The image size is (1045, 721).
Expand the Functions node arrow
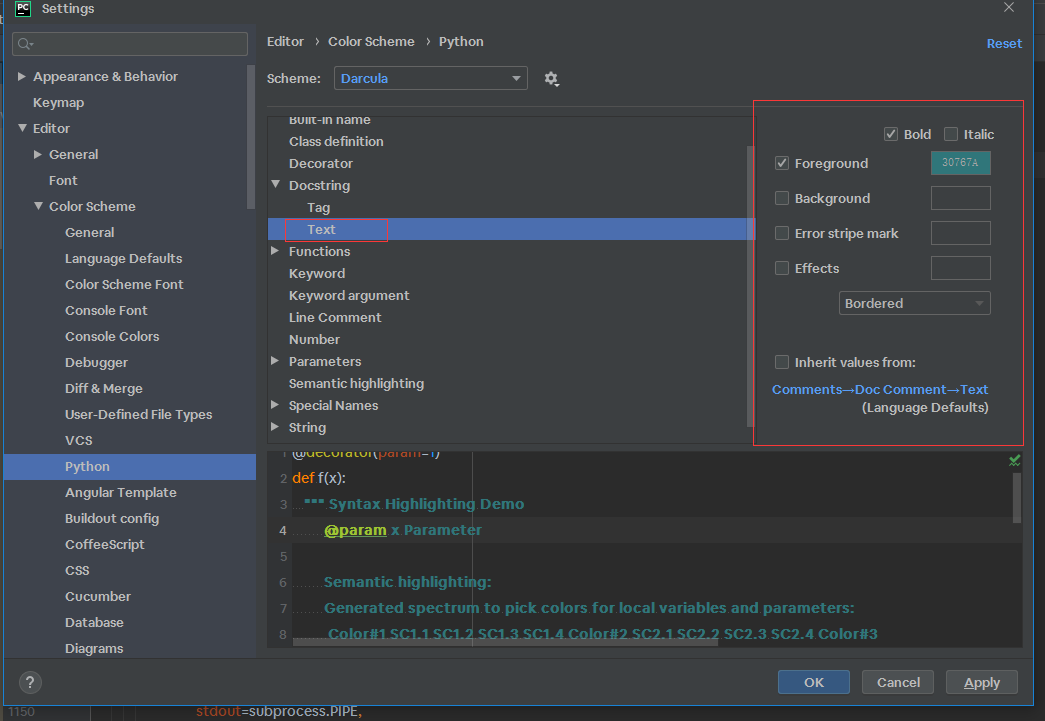pos(275,251)
